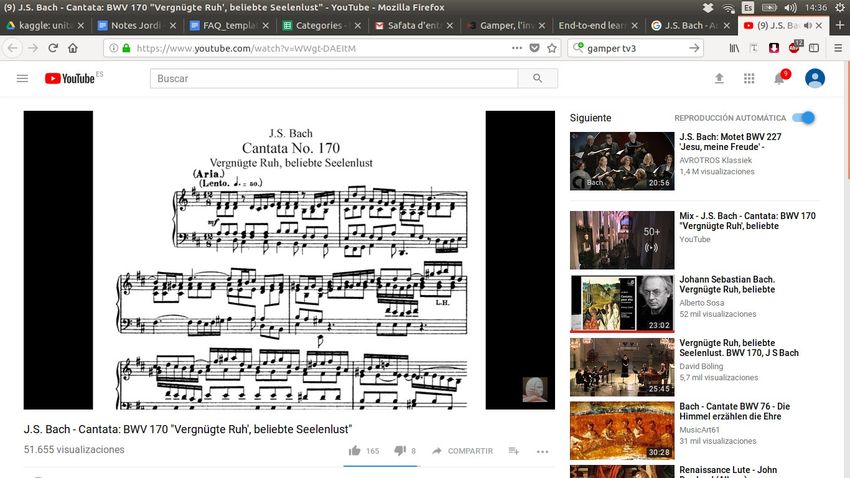
Task: Click Firefox back navigation arrow
Action: click(13, 48)
